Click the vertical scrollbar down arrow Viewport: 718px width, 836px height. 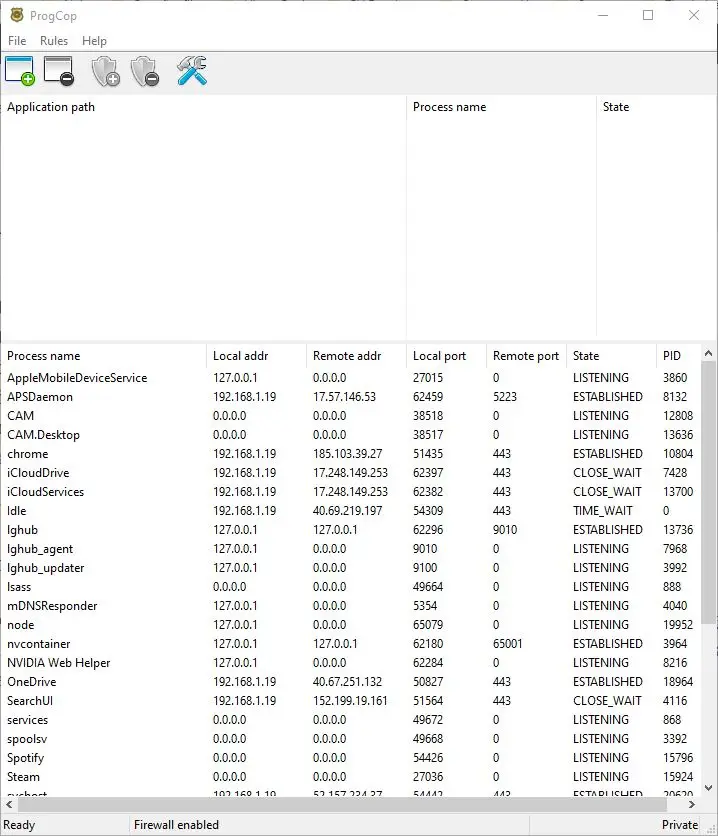point(708,787)
